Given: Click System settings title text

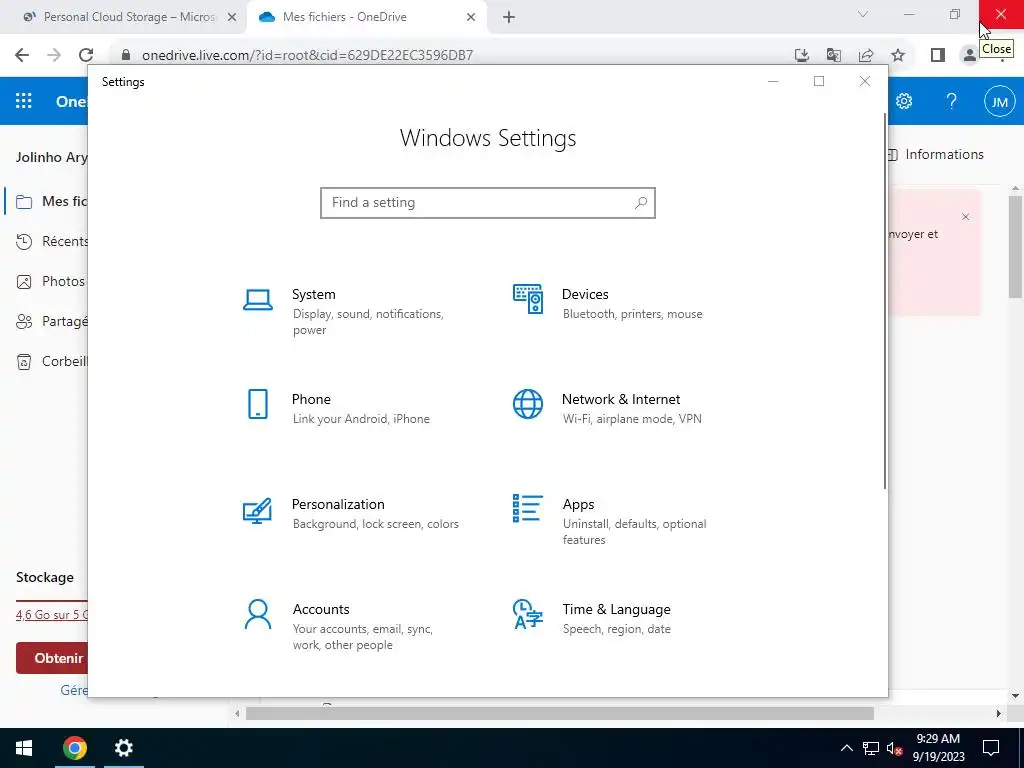Looking at the screenshot, I should coord(313,295).
